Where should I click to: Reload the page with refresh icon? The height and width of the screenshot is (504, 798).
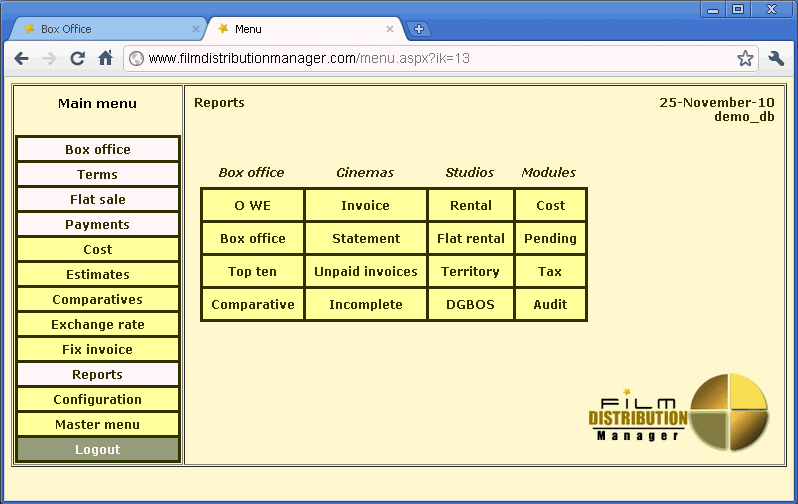pyautogui.click(x=77, y=59)
